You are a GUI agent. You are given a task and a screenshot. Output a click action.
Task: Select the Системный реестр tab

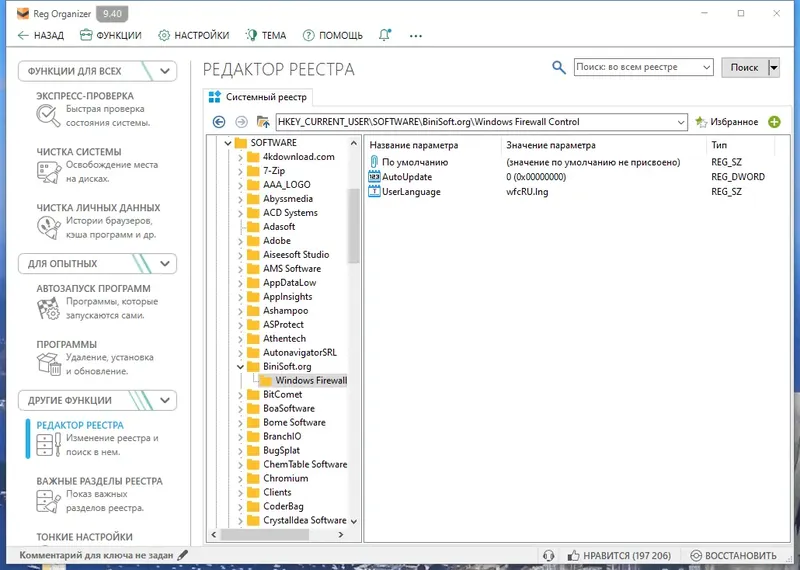click(258, 97)
